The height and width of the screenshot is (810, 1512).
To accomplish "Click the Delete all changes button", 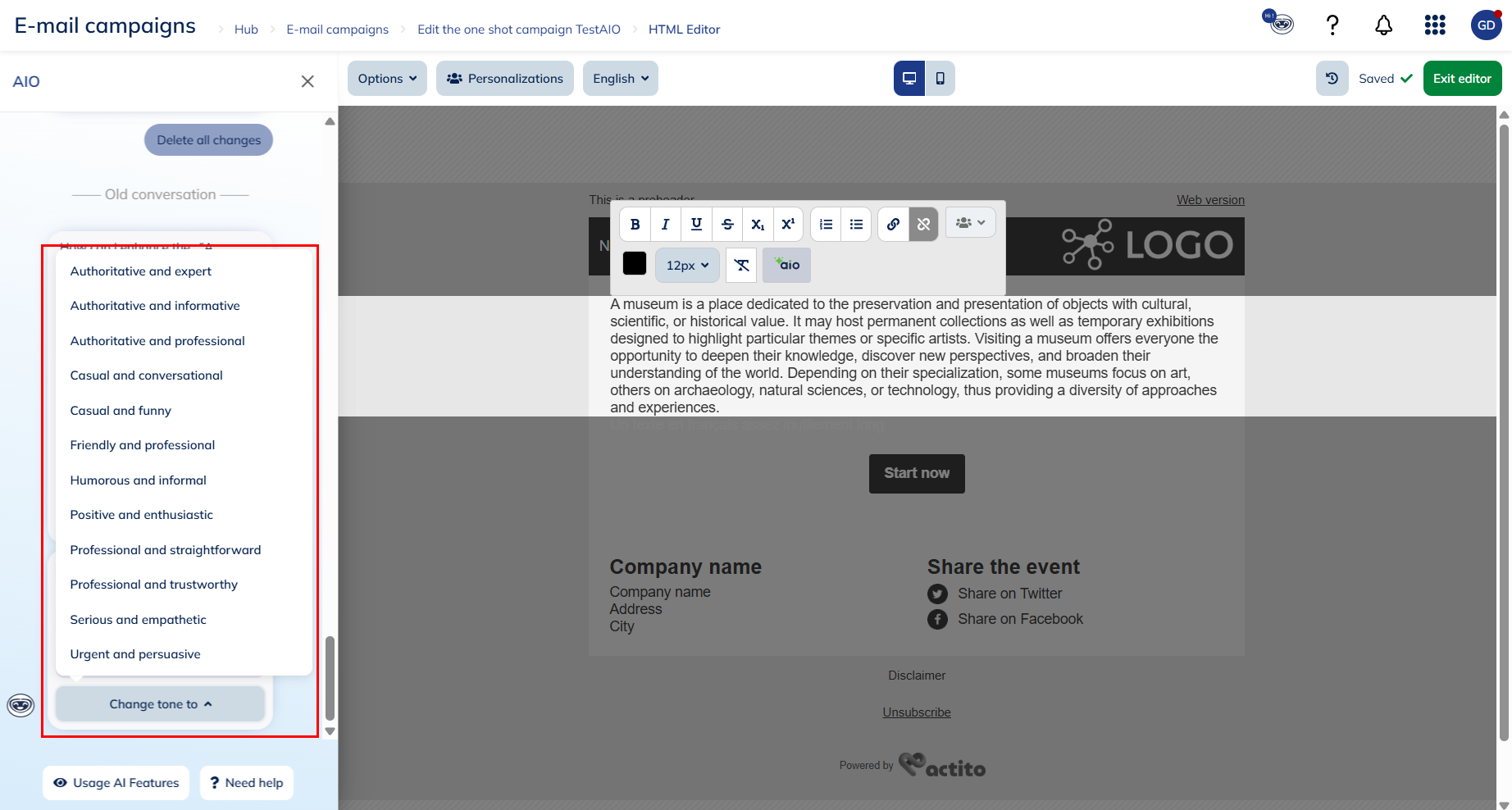I will (208, 140).
